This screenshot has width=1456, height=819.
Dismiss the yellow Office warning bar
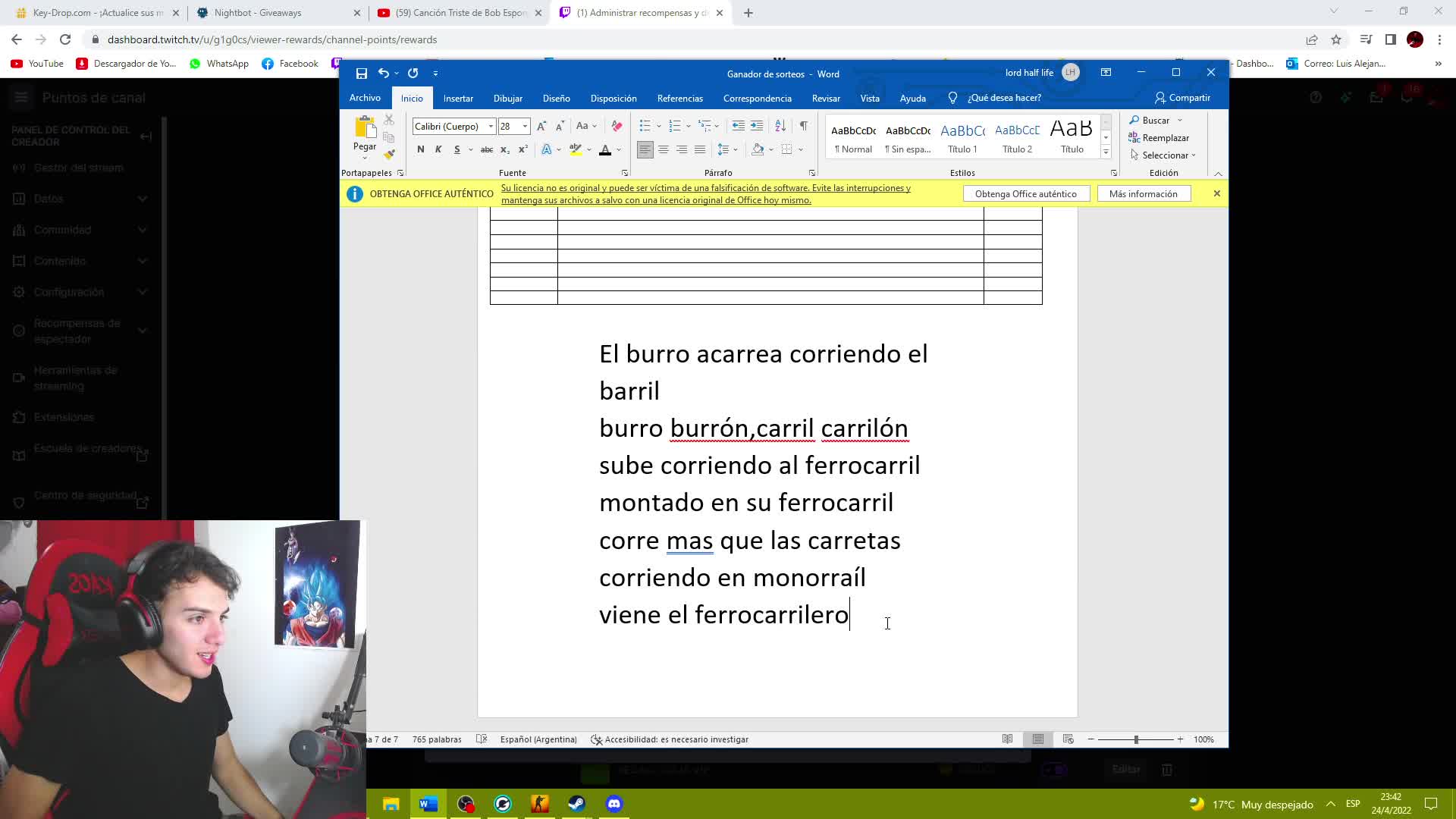(1217, 194)
